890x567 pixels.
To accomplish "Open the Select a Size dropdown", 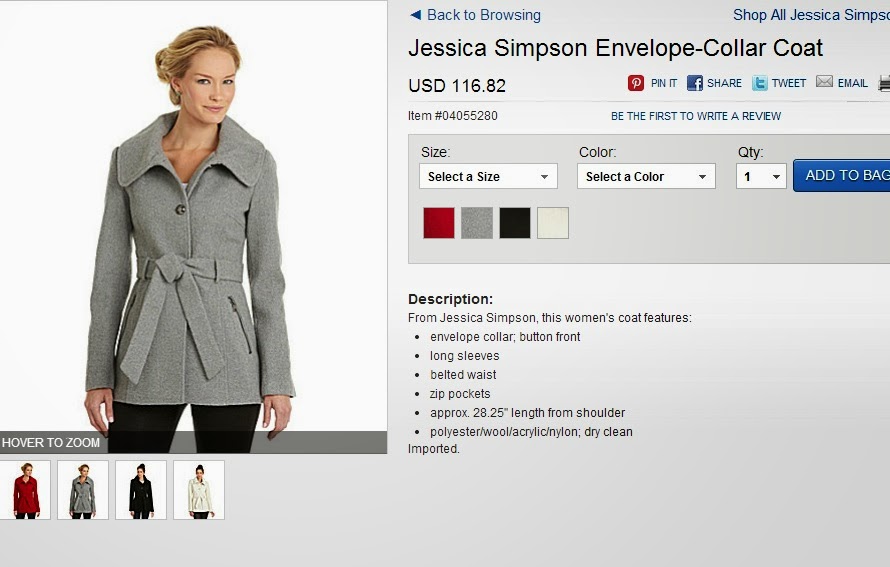I will [488, 177].
